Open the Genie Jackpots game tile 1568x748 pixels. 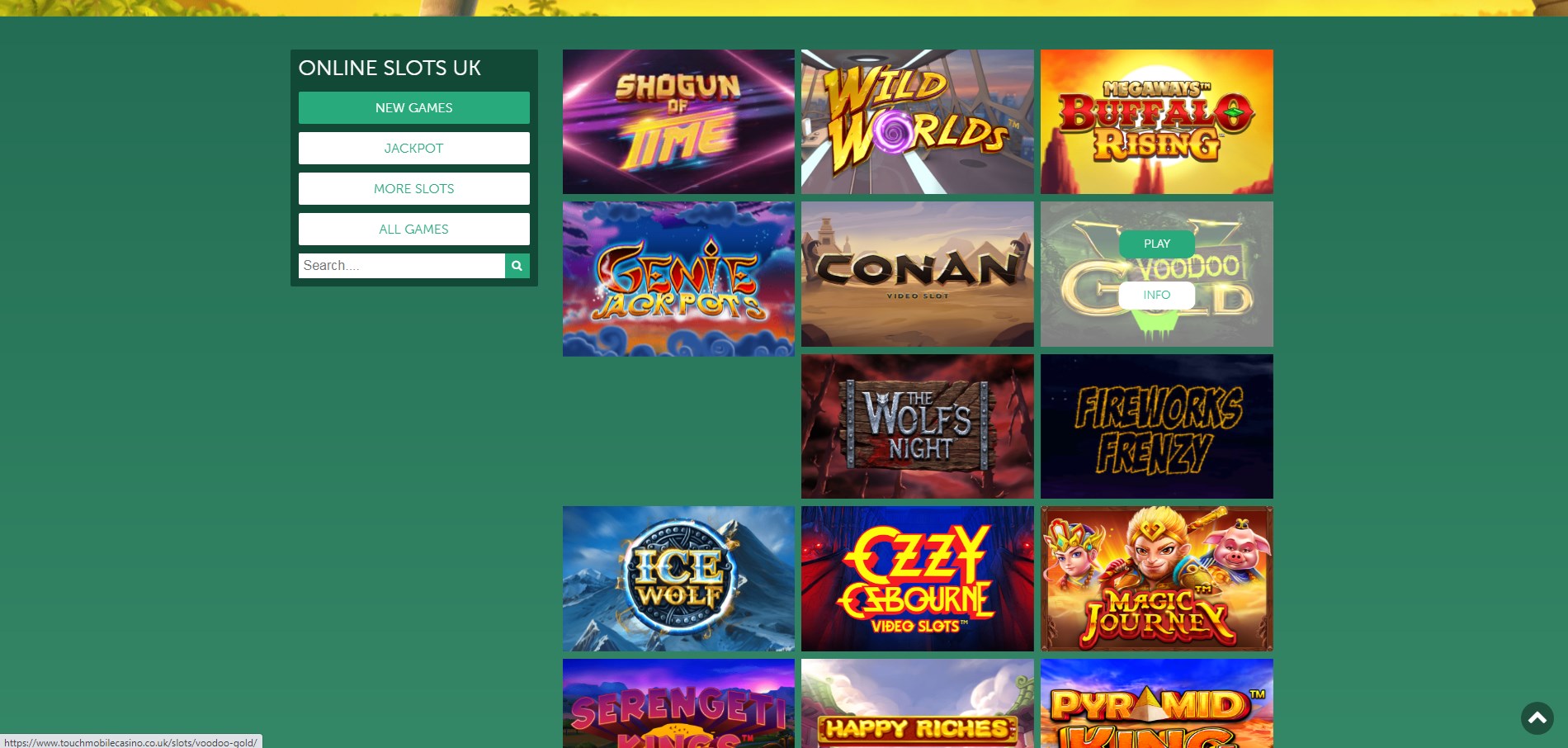[678, 279]
